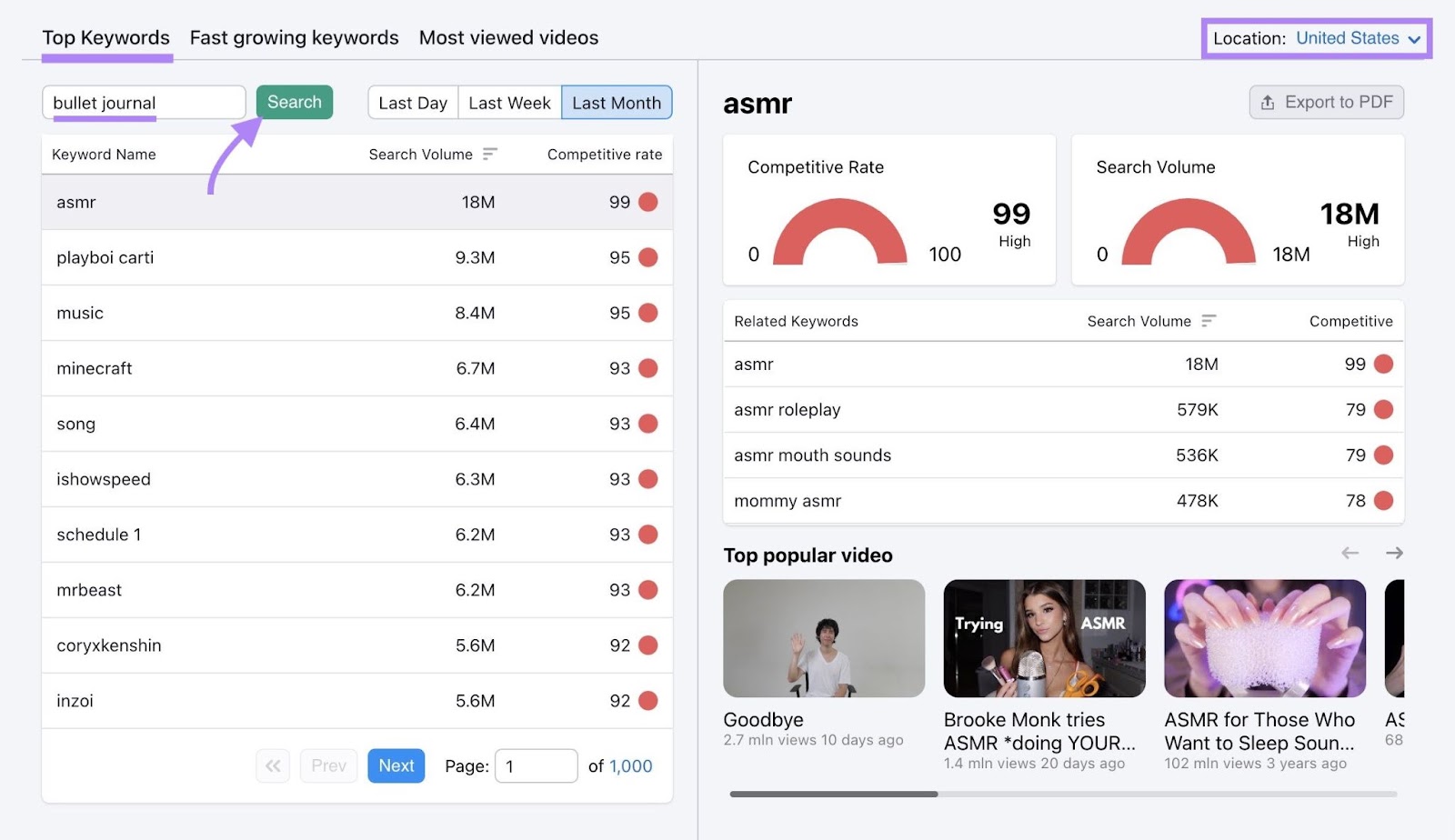Click the horizontal scrollbar below video thumbnails
The height and width of the screenshot is (840, 1455).
click(834, 794)
